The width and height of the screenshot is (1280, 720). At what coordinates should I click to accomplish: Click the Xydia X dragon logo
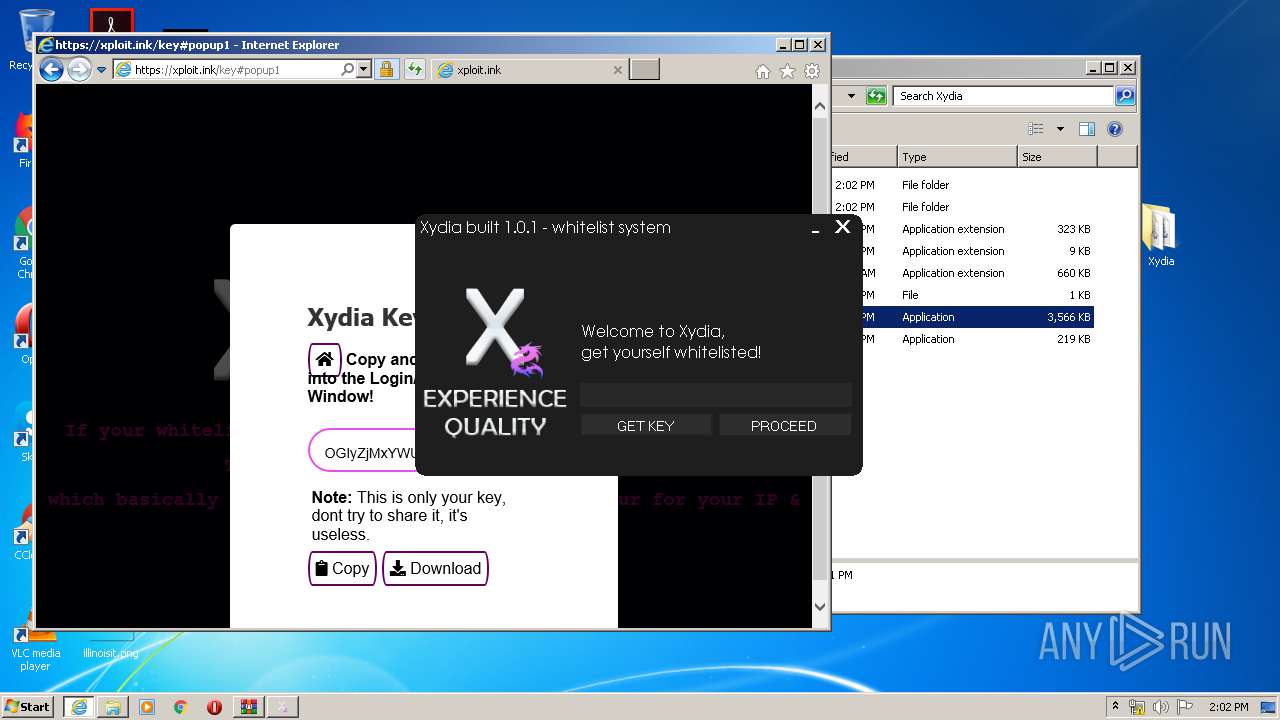(x=504, y=332)
